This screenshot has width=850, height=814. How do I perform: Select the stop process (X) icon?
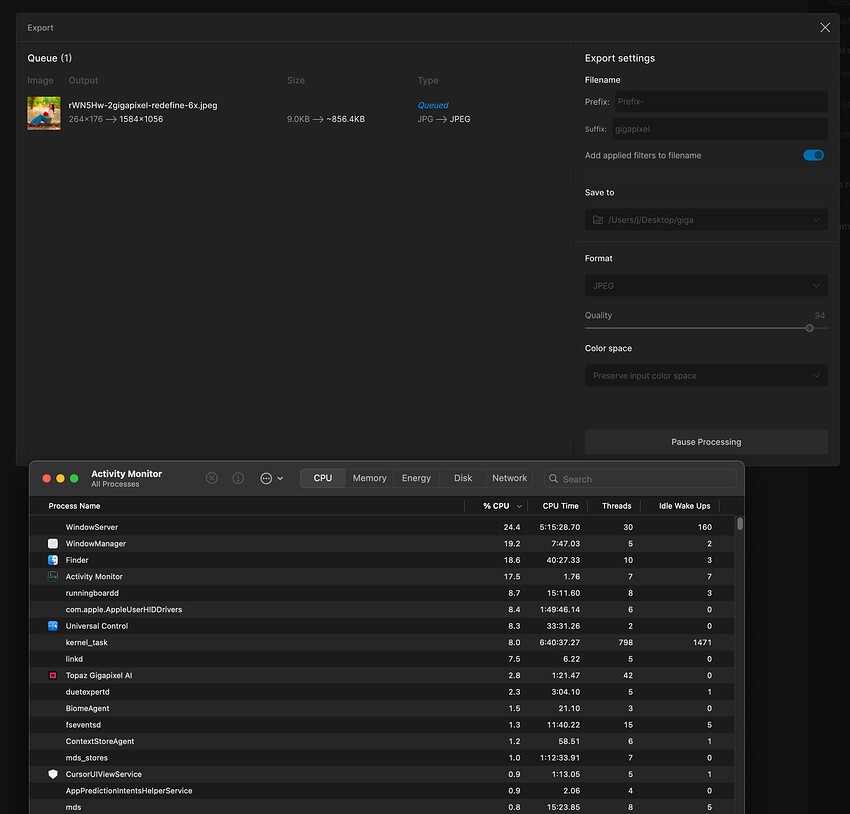pos(211,478)
